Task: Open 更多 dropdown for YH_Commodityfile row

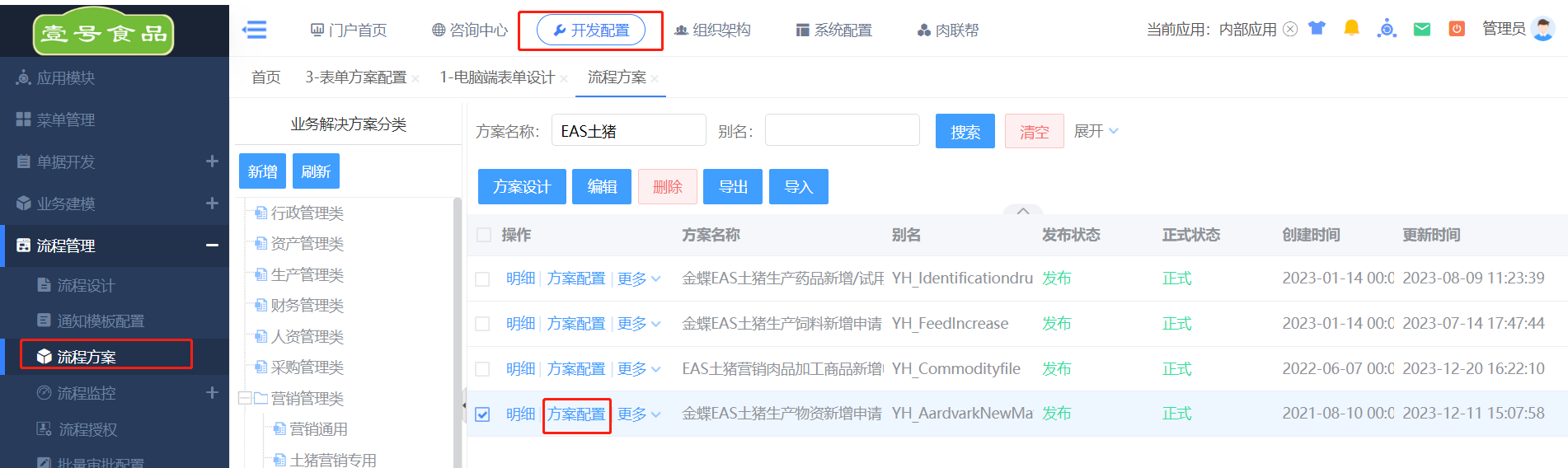Action: 639,369
